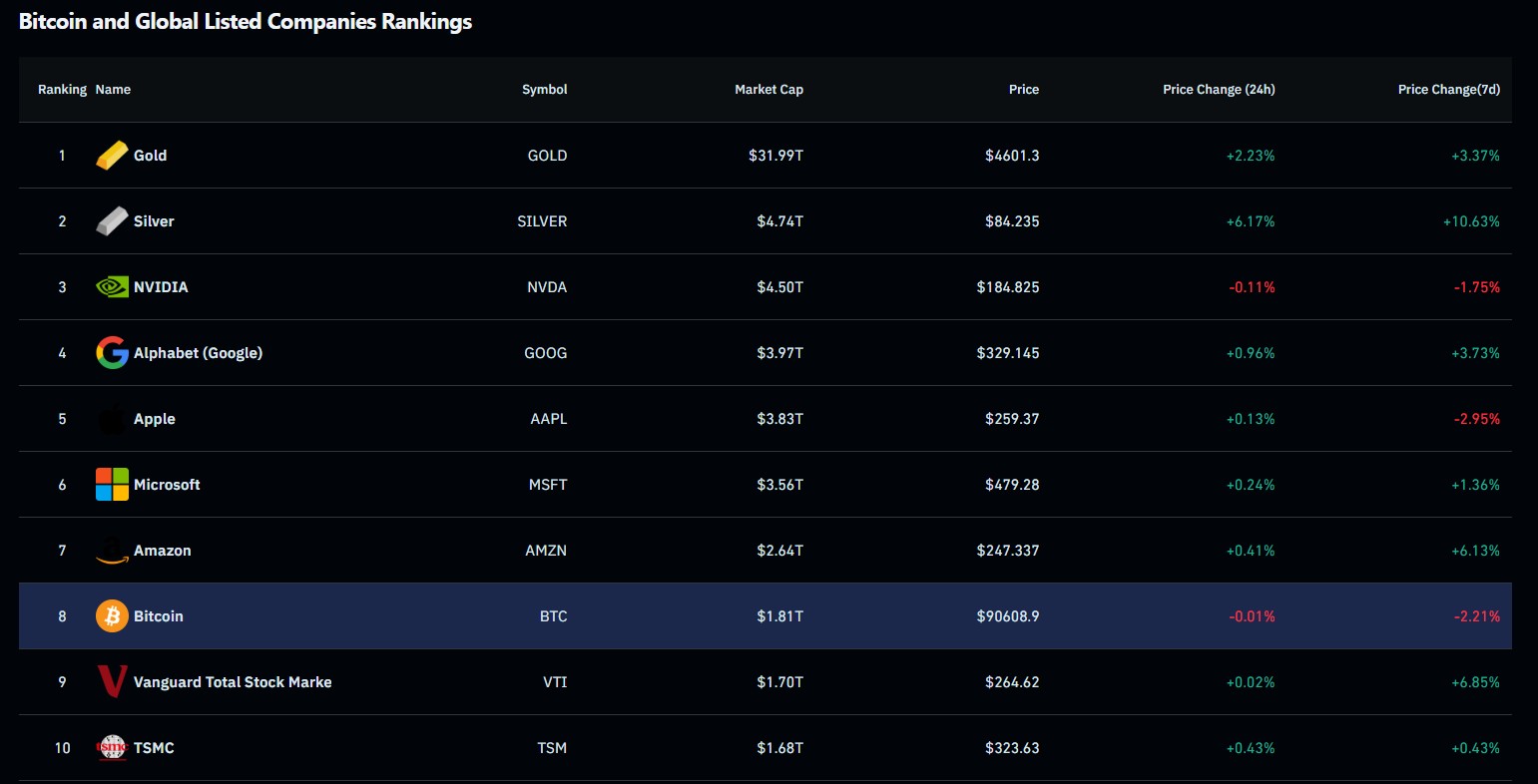Click the Amazon logo icon

point(112,551)
